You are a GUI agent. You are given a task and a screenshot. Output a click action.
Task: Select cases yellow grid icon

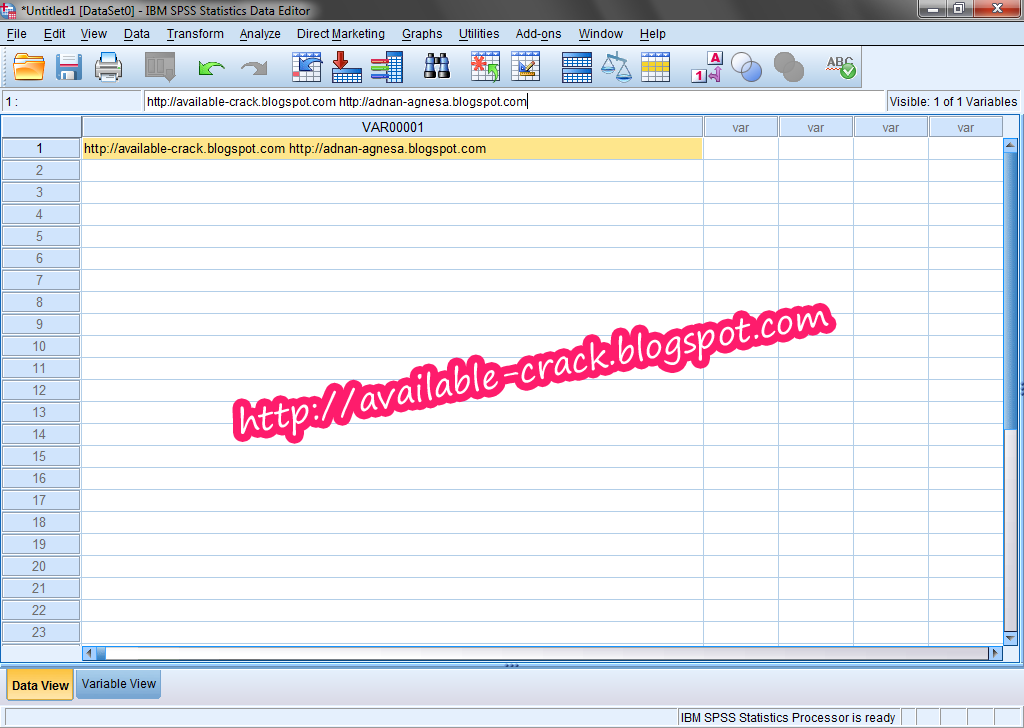coord(656,67)
